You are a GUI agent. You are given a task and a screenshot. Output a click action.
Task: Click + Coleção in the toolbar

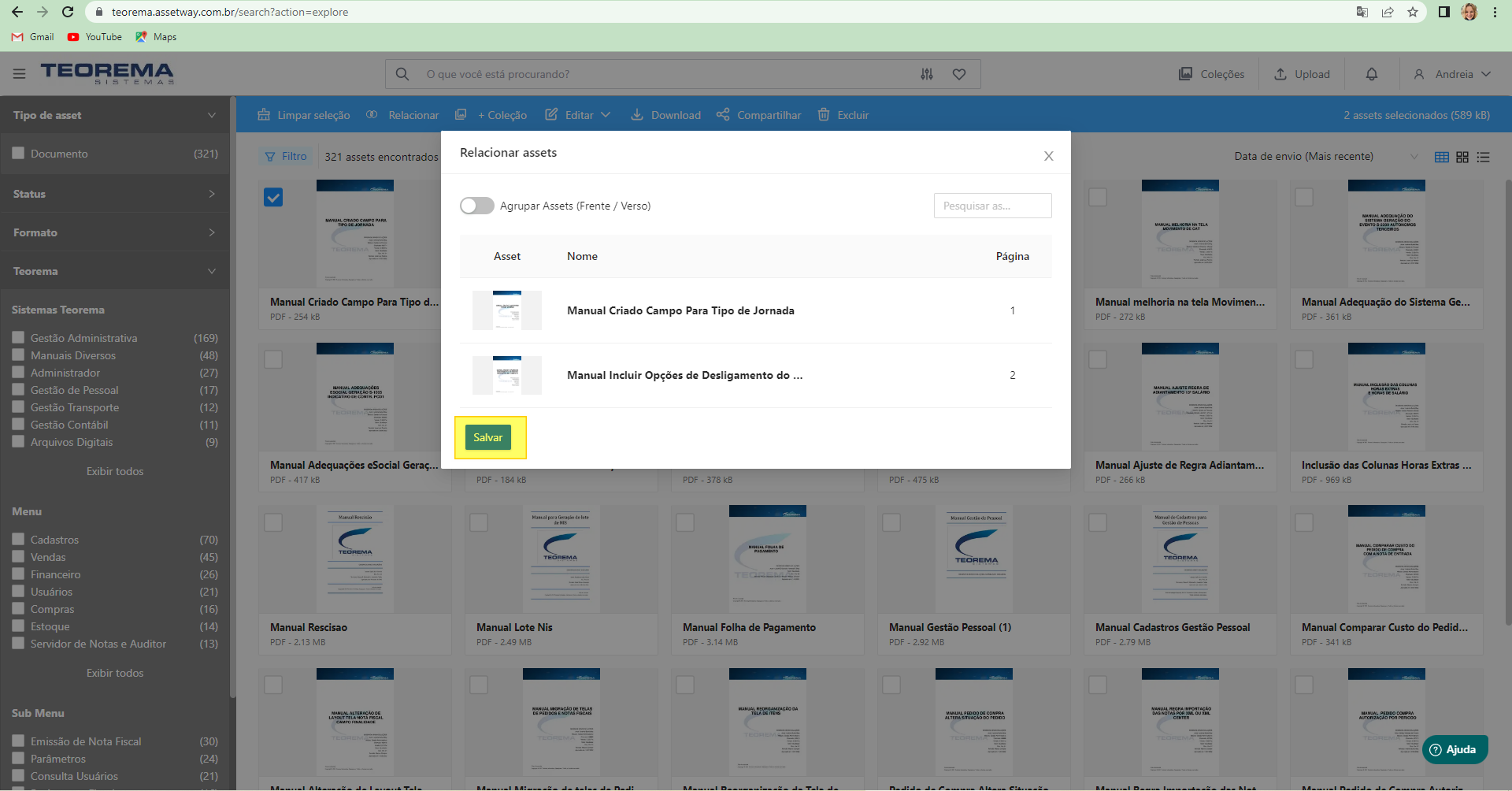click(491, 115)
